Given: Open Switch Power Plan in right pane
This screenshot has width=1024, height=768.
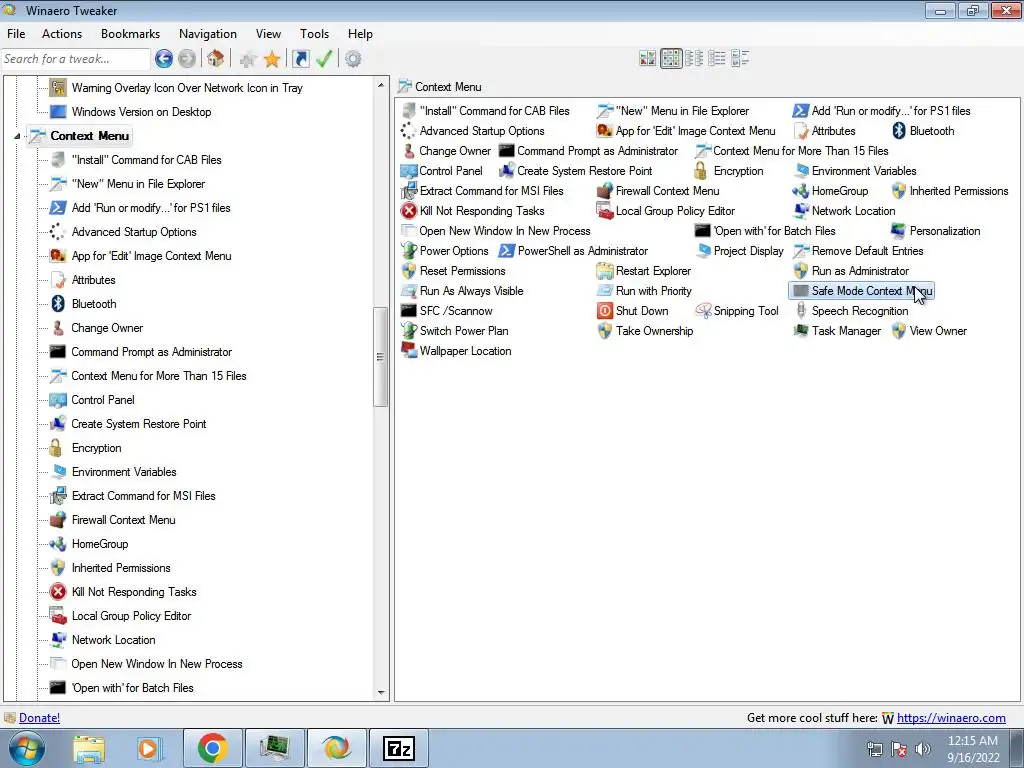Looking at the screenshot, I should coord(455,331).
